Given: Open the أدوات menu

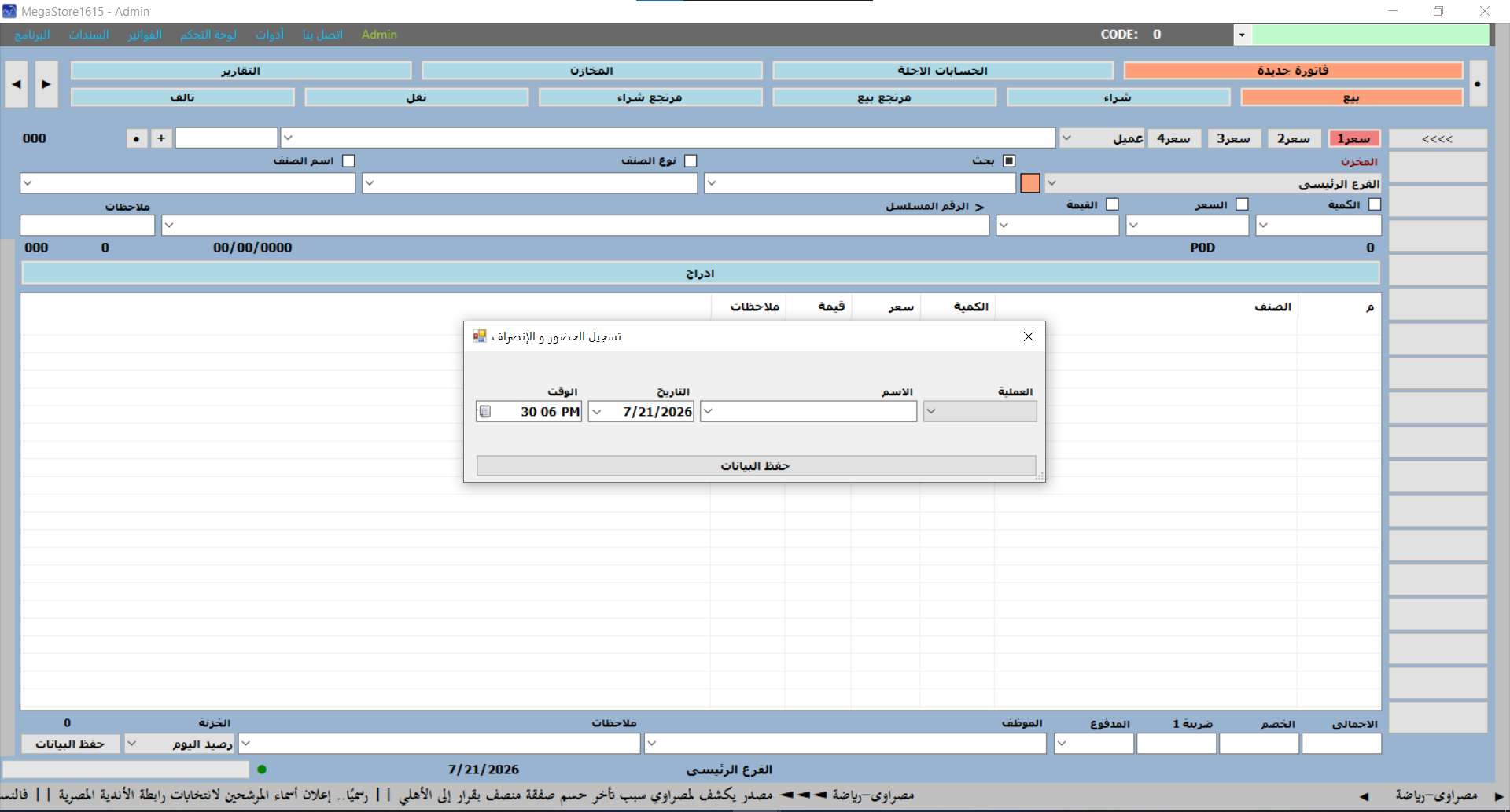Looking at the screenshot, I should click(x=270, y=35).
